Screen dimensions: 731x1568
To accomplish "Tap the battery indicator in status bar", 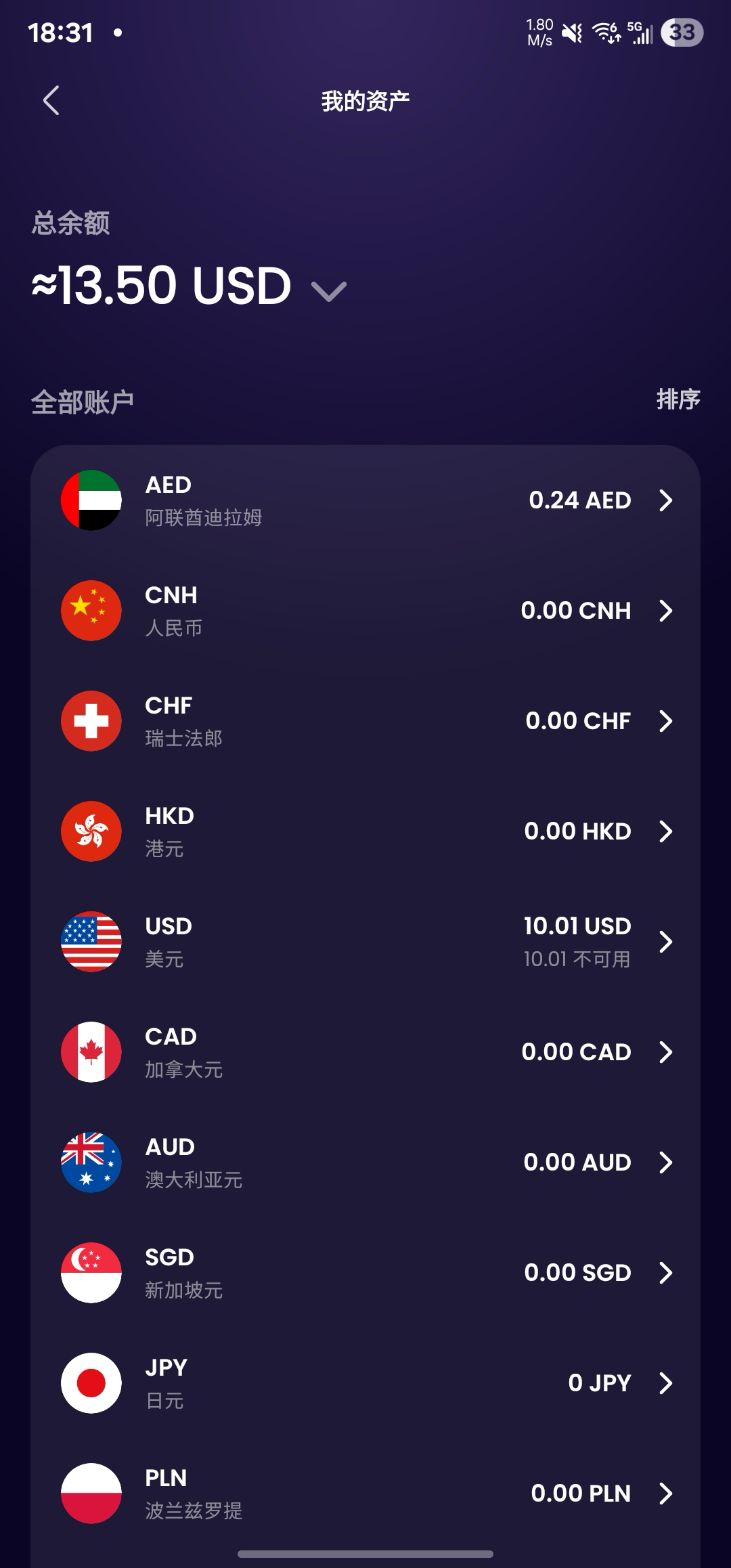I will 682,32.
